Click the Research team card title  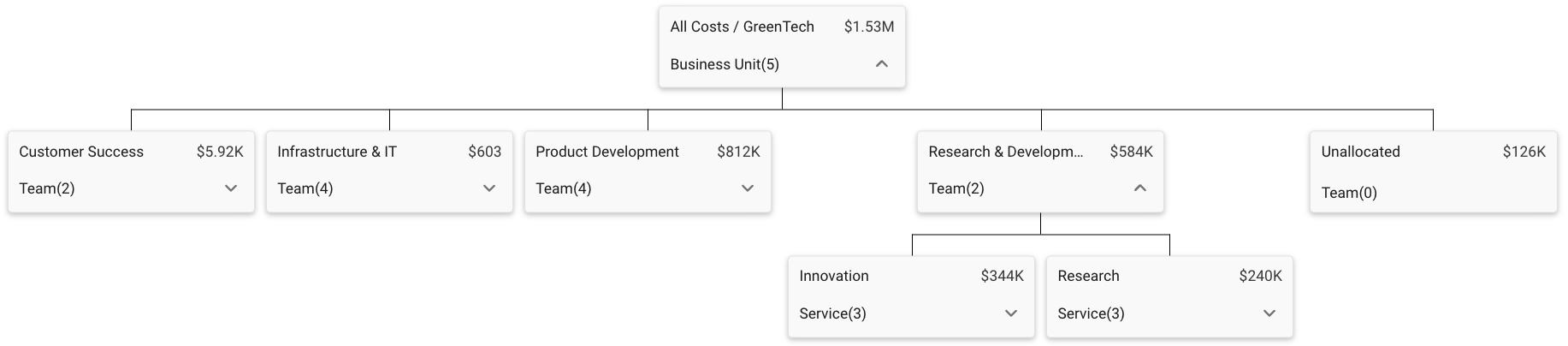(1088, 276)
